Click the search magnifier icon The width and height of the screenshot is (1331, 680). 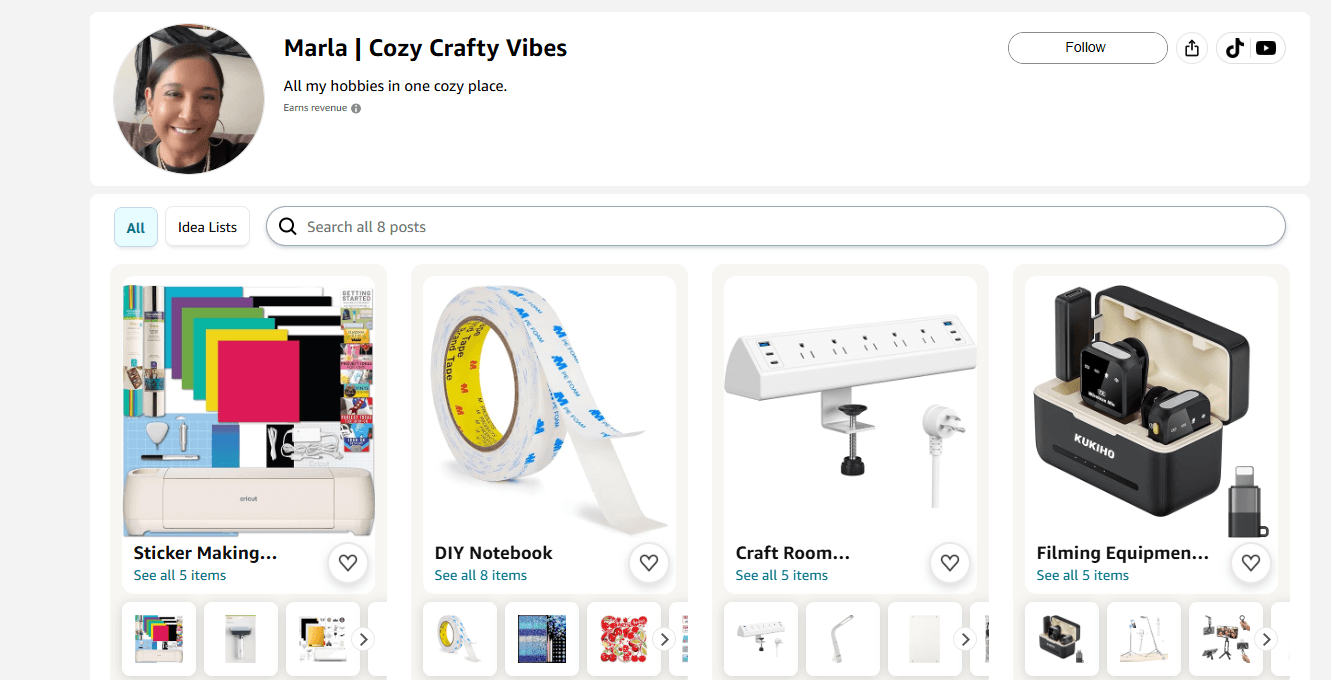pos(288,226)
